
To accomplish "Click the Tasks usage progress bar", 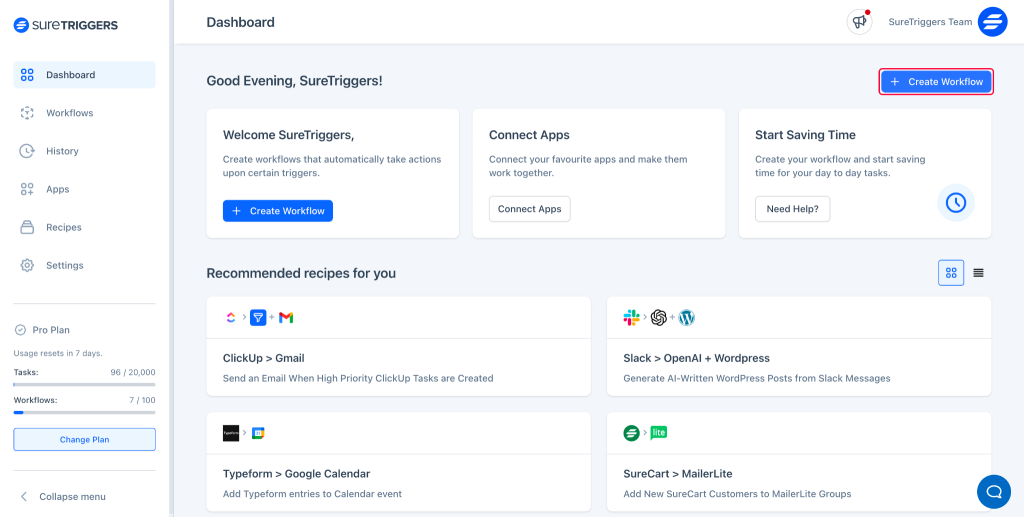I will (84, 384).
